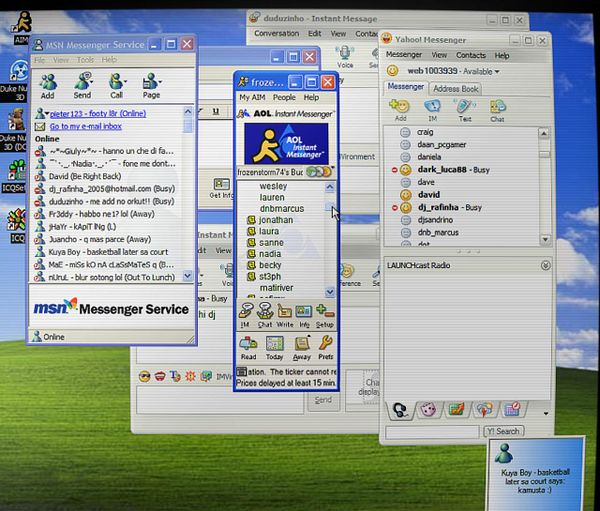Click the Write icon in AOL Messenger

pos(285,315)
